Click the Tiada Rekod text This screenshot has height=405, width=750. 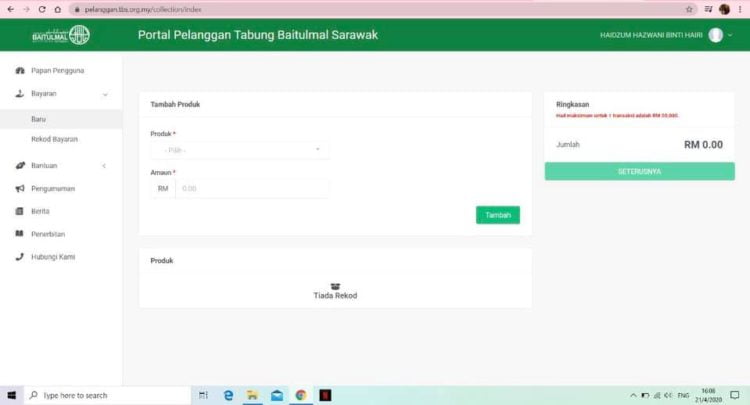point(335,296)
